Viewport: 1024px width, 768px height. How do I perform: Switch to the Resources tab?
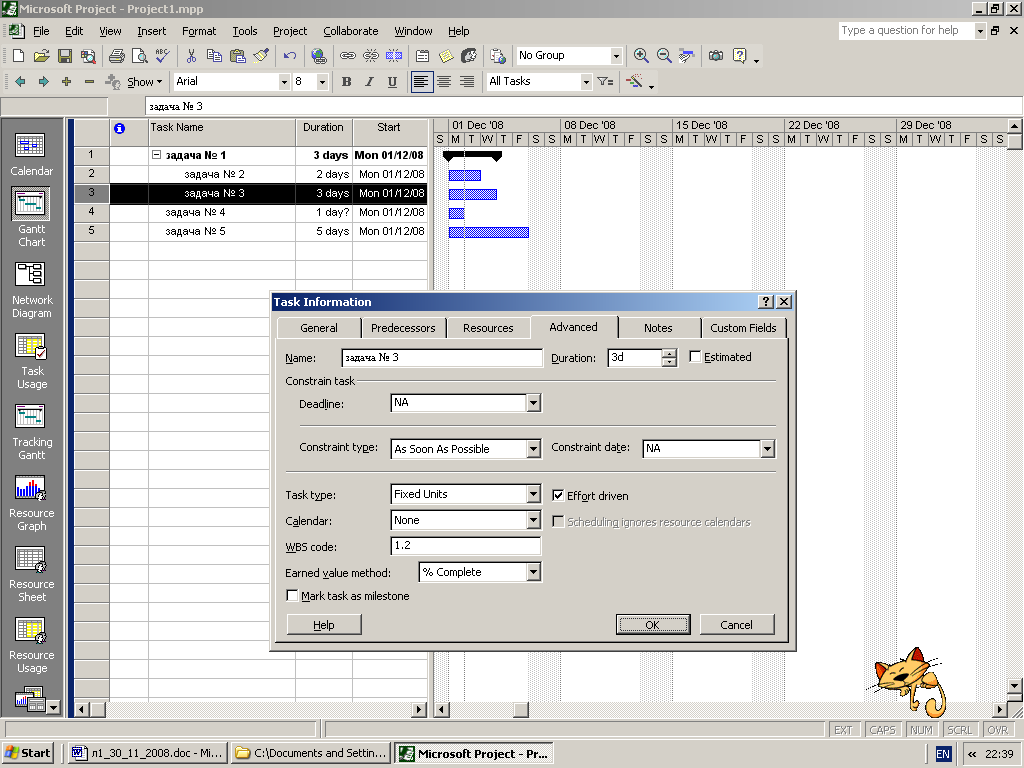tap(488, 328)
